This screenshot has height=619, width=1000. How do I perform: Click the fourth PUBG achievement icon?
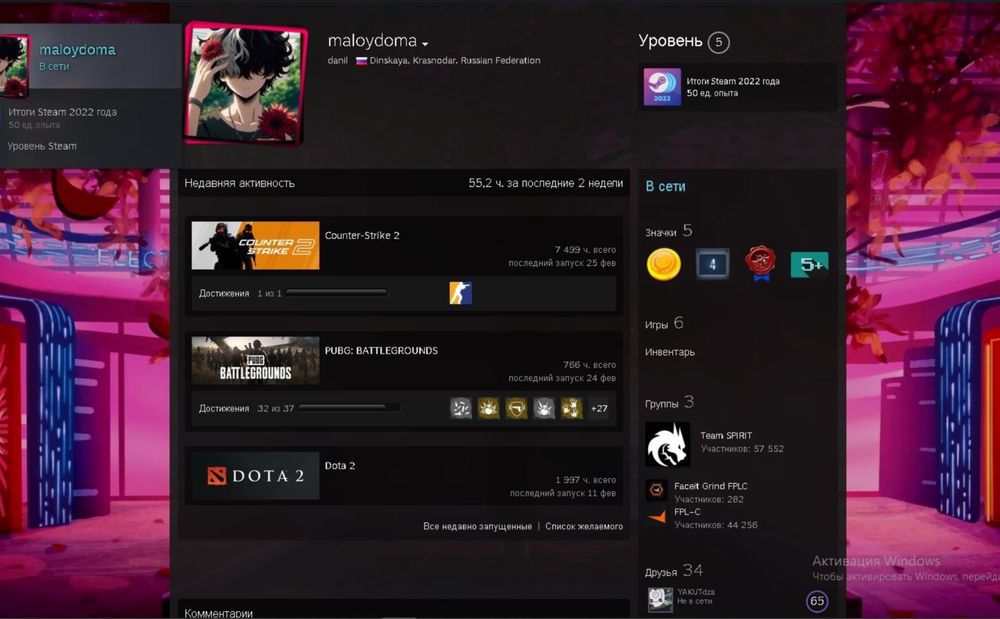pos(544,408)
